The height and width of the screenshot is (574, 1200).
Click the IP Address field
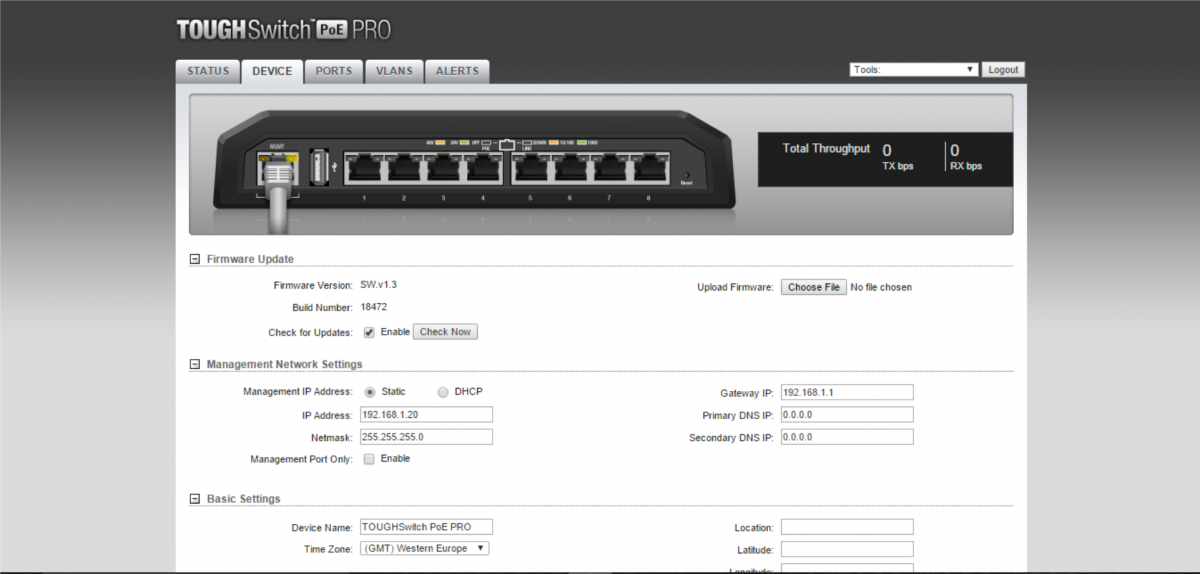coord(426,415)
